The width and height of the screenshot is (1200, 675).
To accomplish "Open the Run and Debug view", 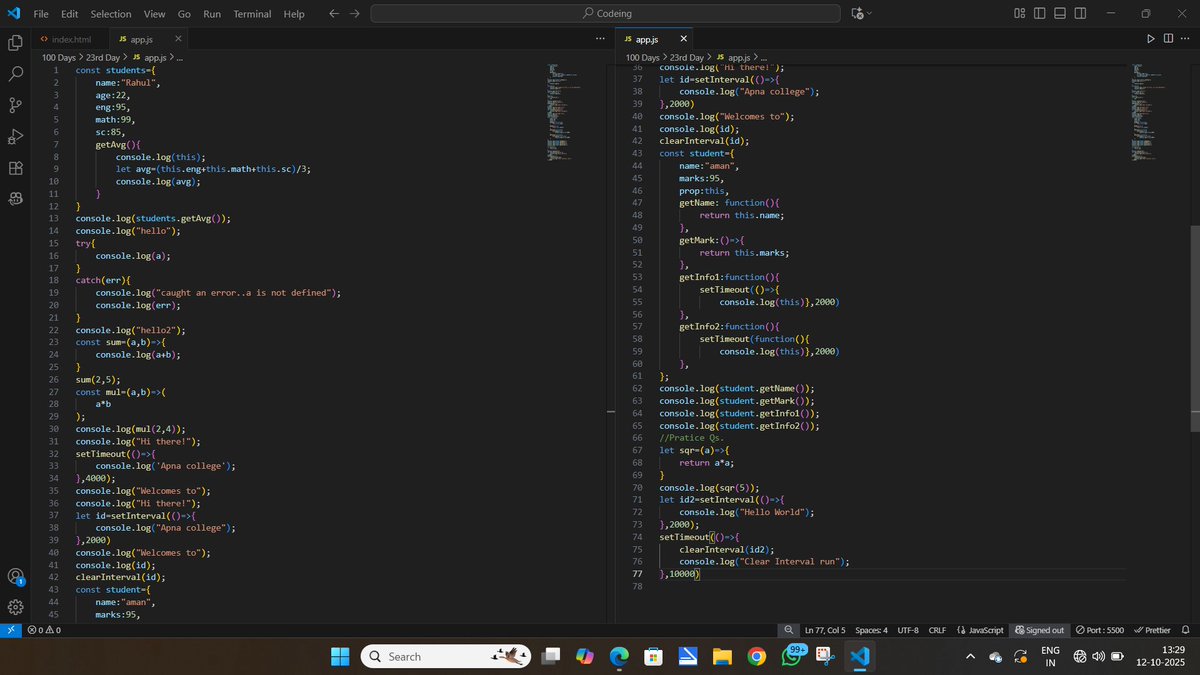I will [15, 135].
